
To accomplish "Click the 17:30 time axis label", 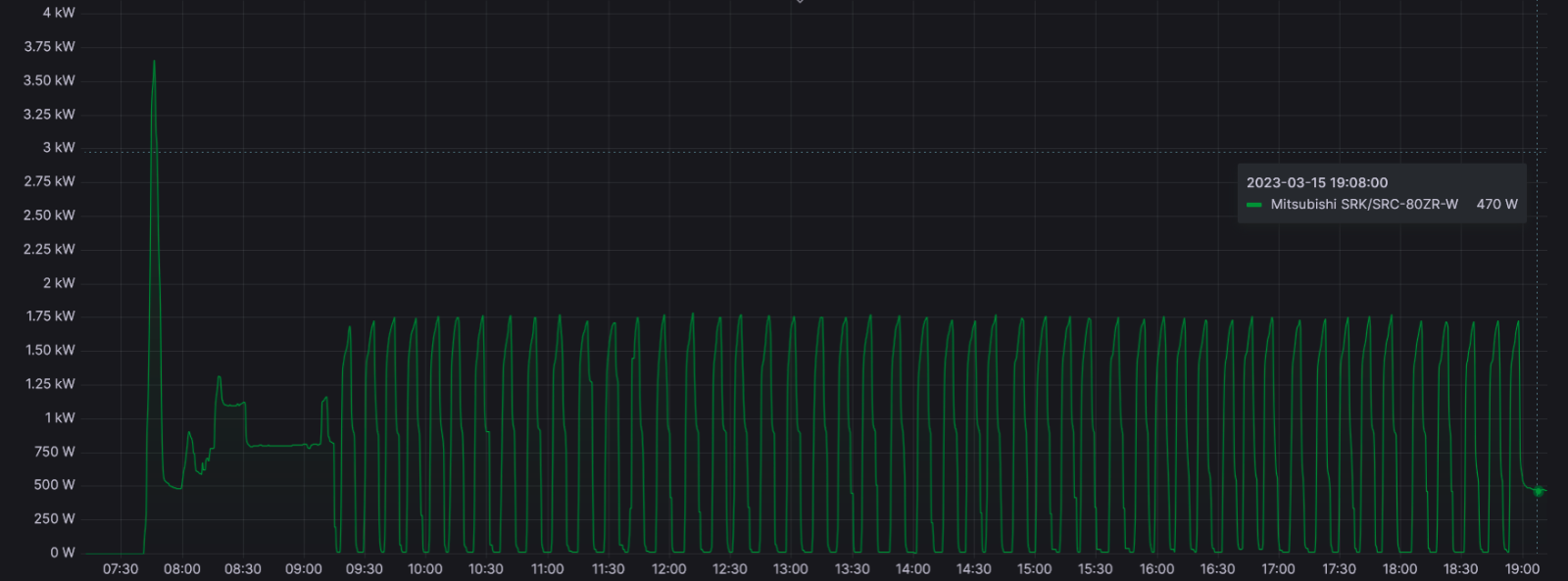I will 1339,569.
